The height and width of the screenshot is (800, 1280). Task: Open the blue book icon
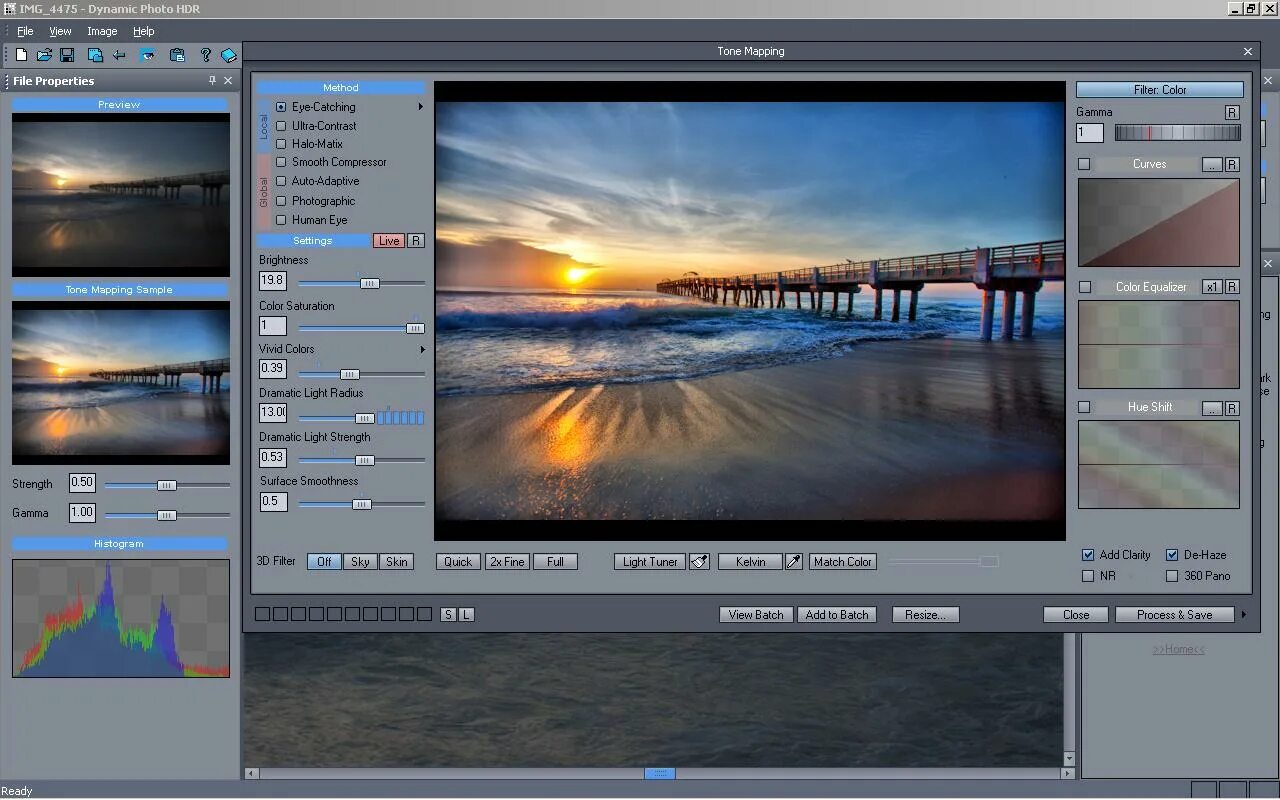228,55
